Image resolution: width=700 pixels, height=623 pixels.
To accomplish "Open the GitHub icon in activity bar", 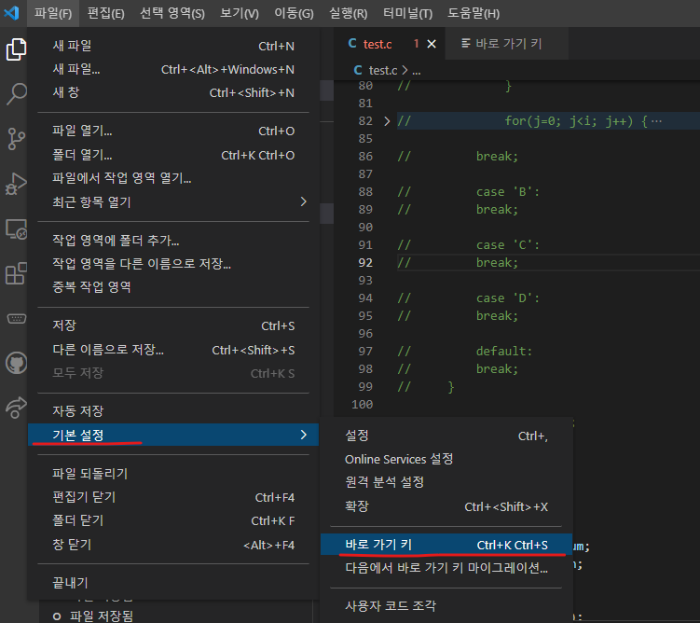I will pos(16,362).
